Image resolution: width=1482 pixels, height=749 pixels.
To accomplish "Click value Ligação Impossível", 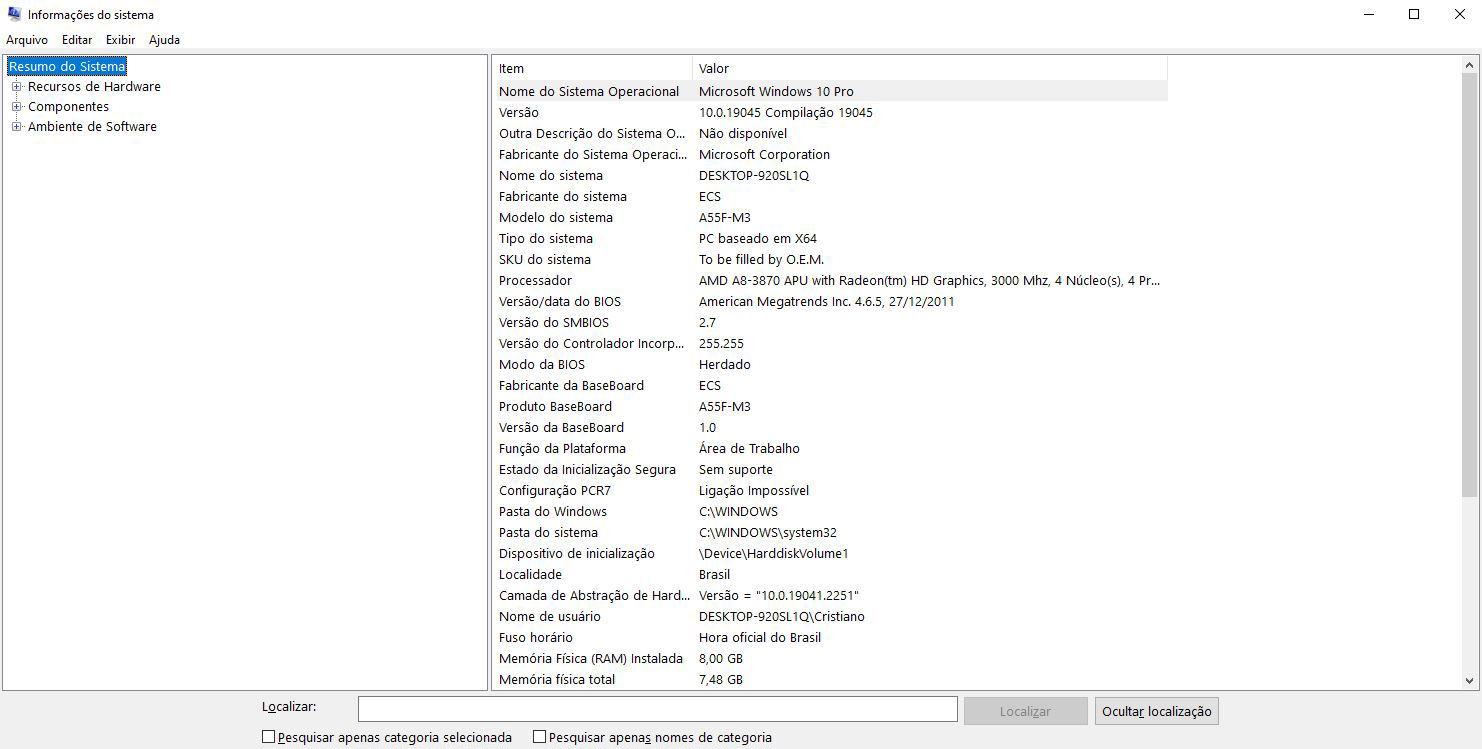I will [x=754, y=490].
